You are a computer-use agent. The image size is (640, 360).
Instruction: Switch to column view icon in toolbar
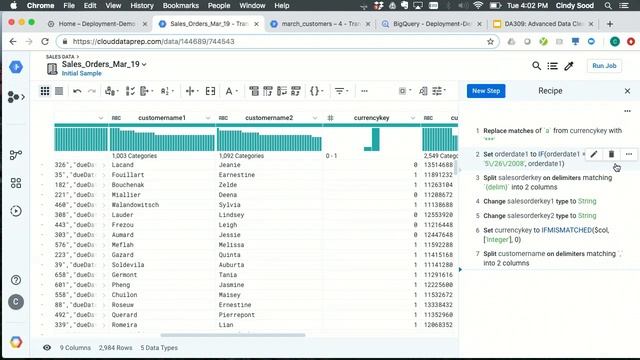[59, 91]
